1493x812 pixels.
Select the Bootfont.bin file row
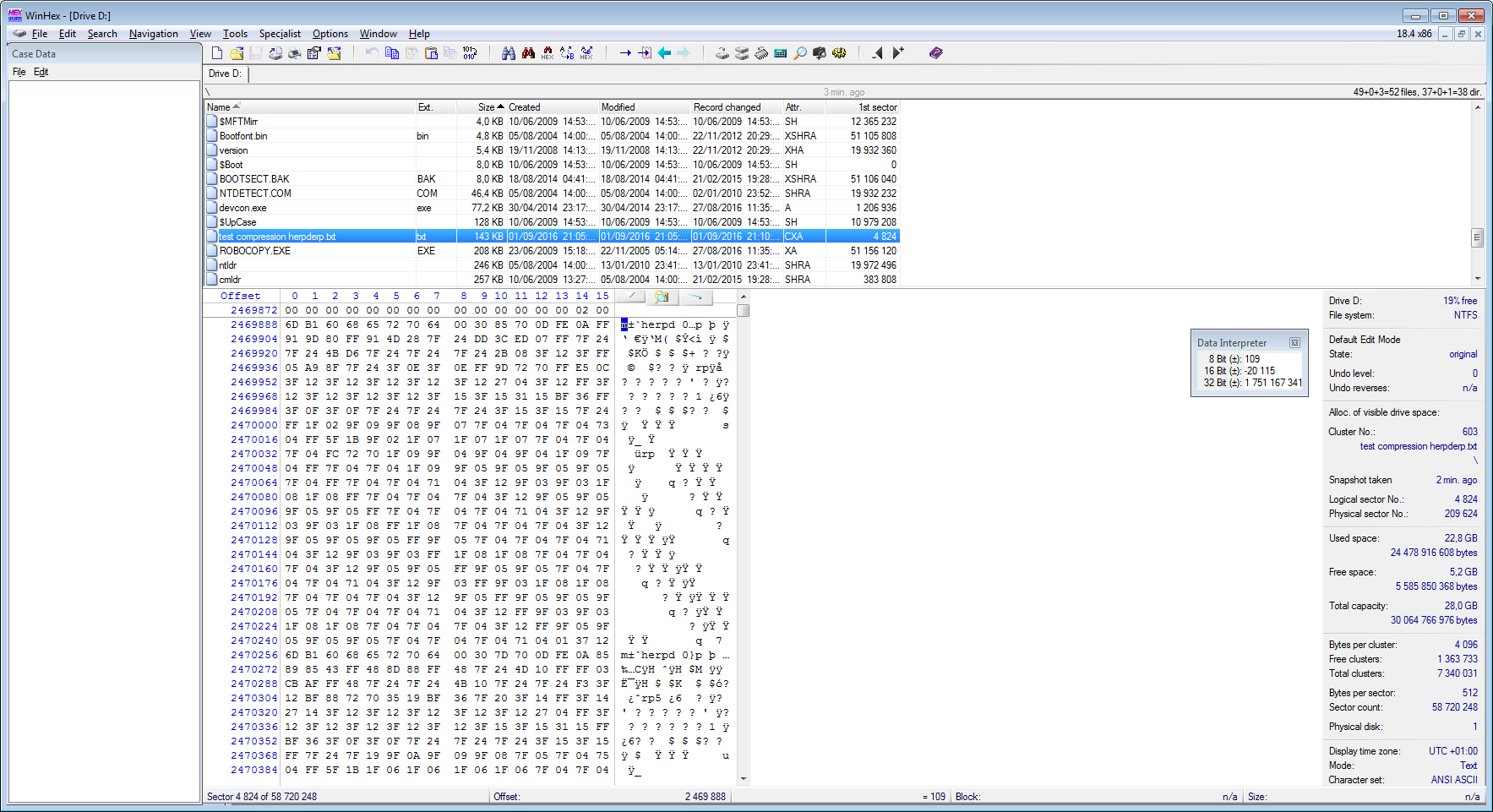click(553, 136)
